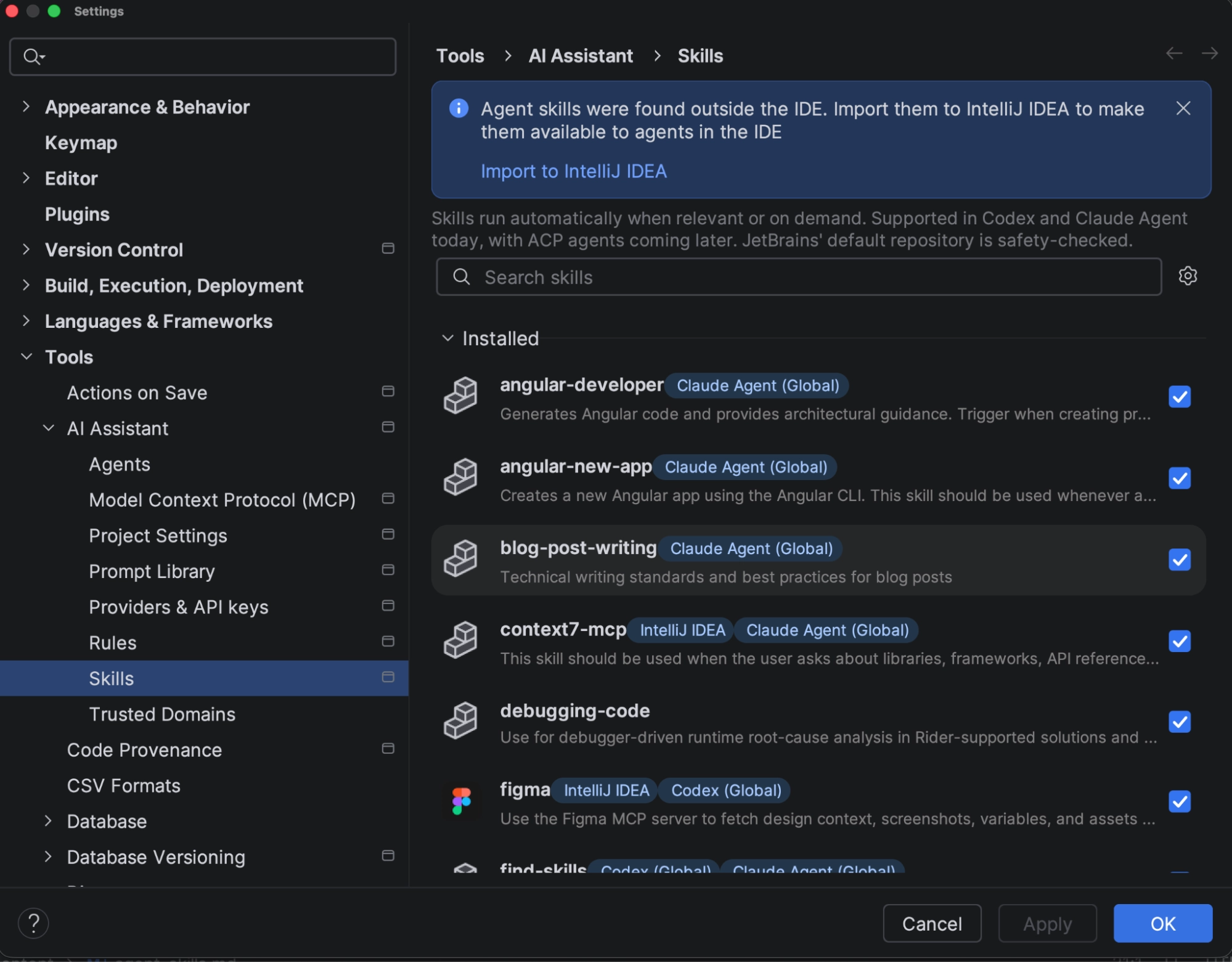This screenshot has height=962, width=1232.
Task: Click project-level icon beside Project Settings
Action: [x=388, y=534]
